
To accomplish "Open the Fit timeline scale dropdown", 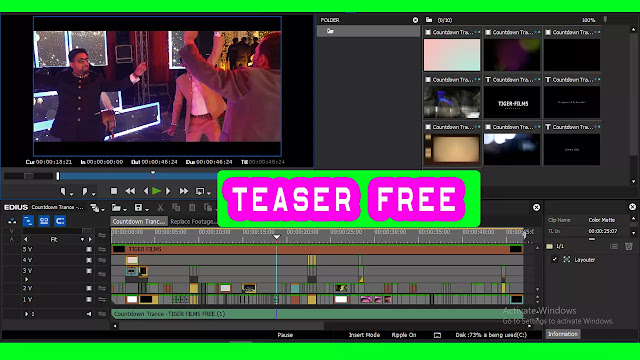I will [82, 239].
